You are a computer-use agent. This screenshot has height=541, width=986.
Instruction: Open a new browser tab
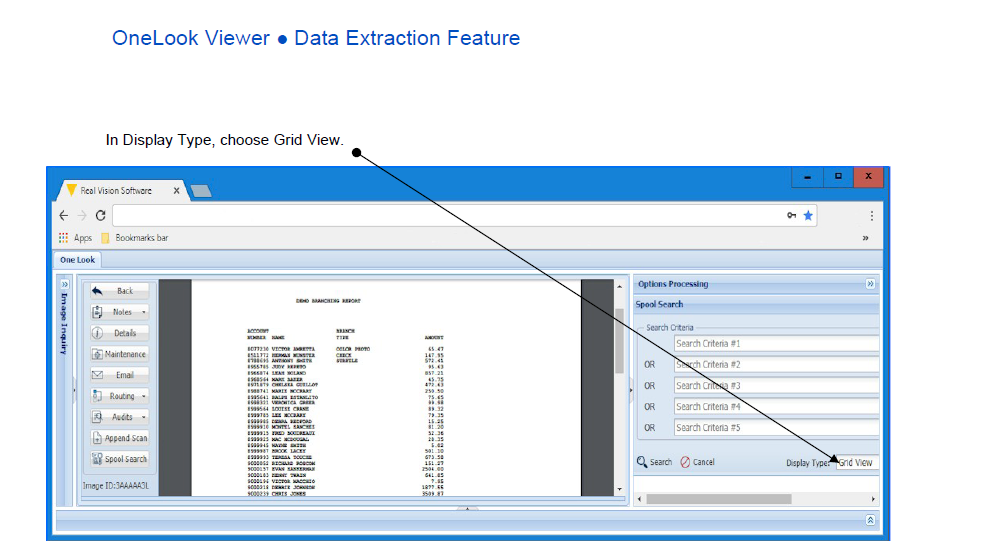point(201,191)
